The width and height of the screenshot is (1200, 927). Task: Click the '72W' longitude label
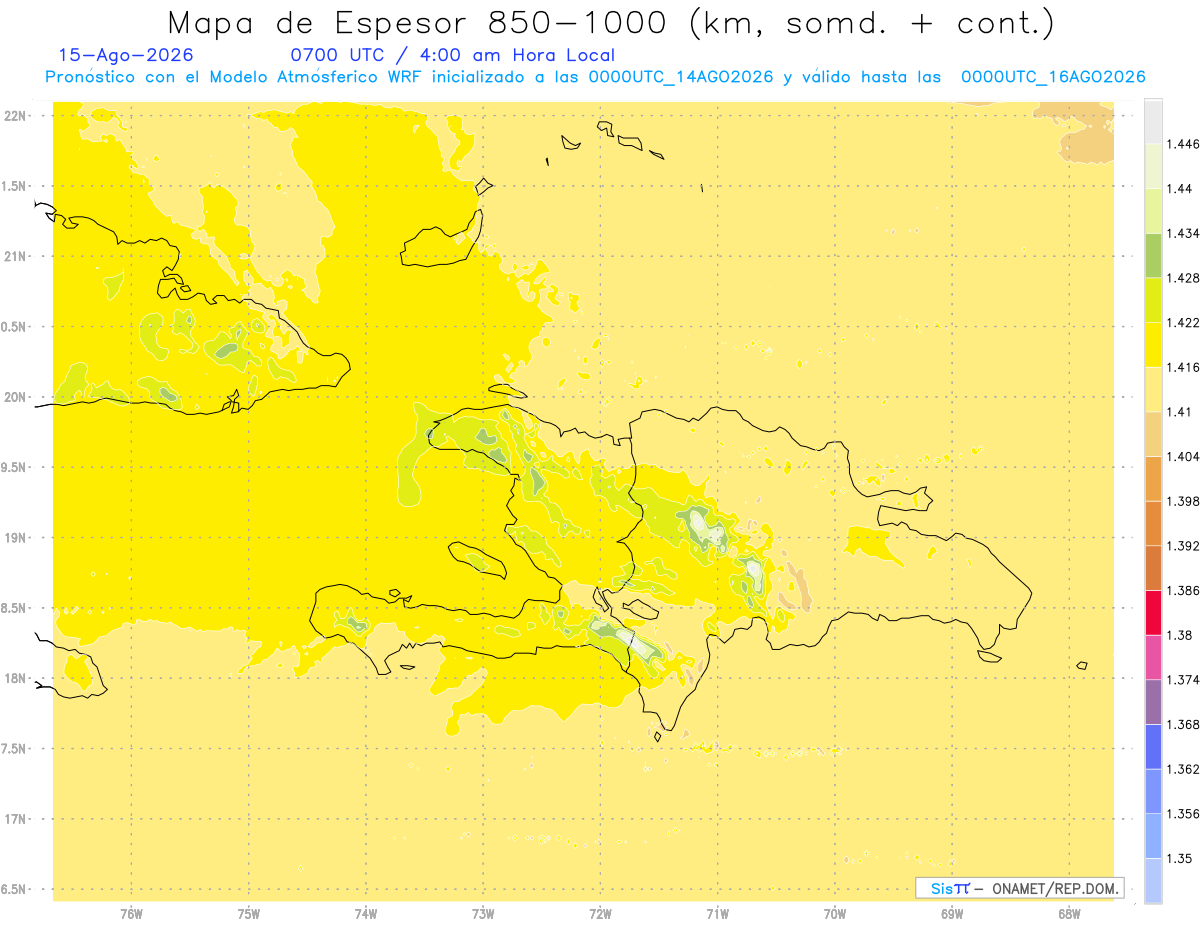coord(601,913)
